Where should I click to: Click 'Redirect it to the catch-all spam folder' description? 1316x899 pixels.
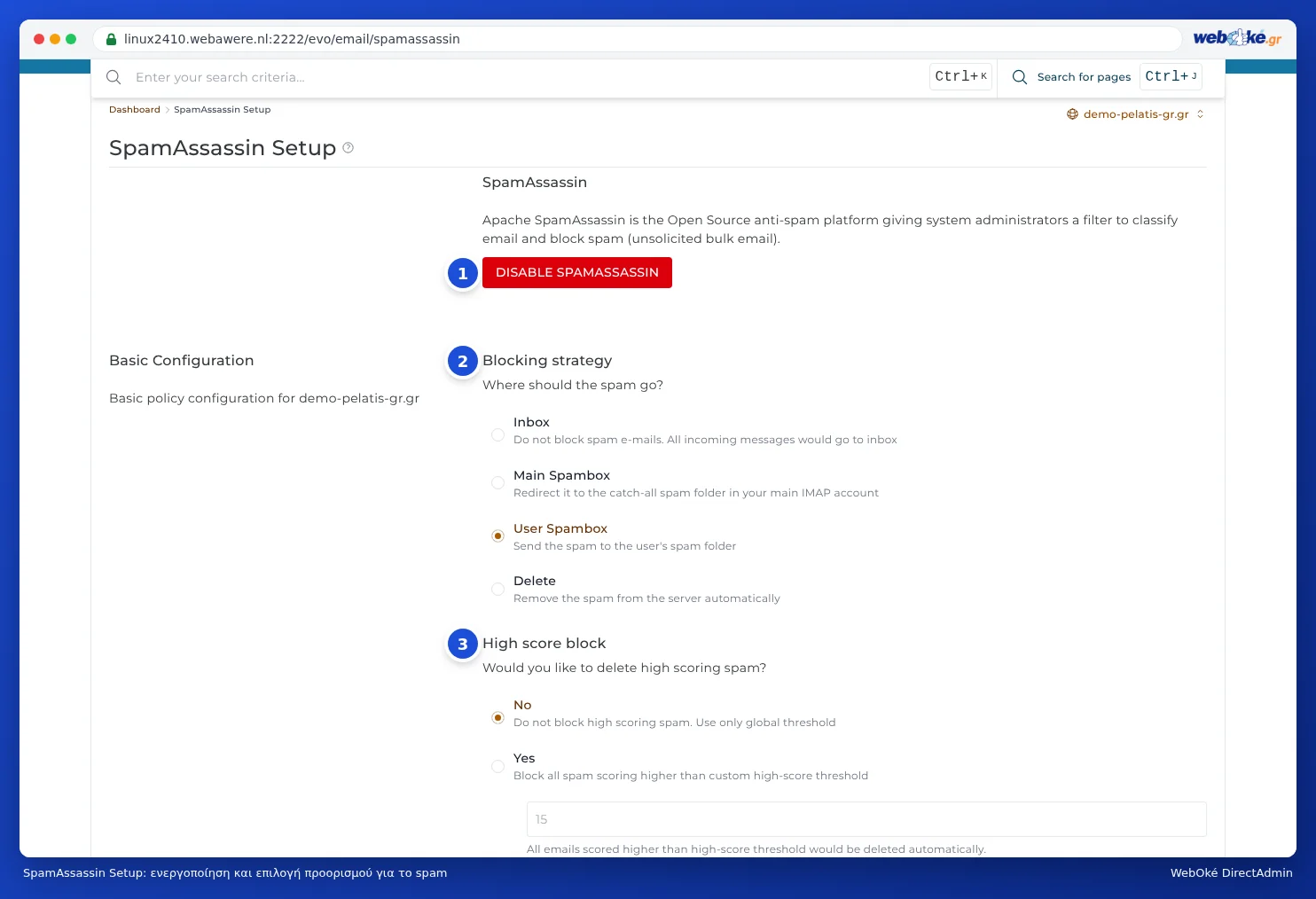coord(696,493)
